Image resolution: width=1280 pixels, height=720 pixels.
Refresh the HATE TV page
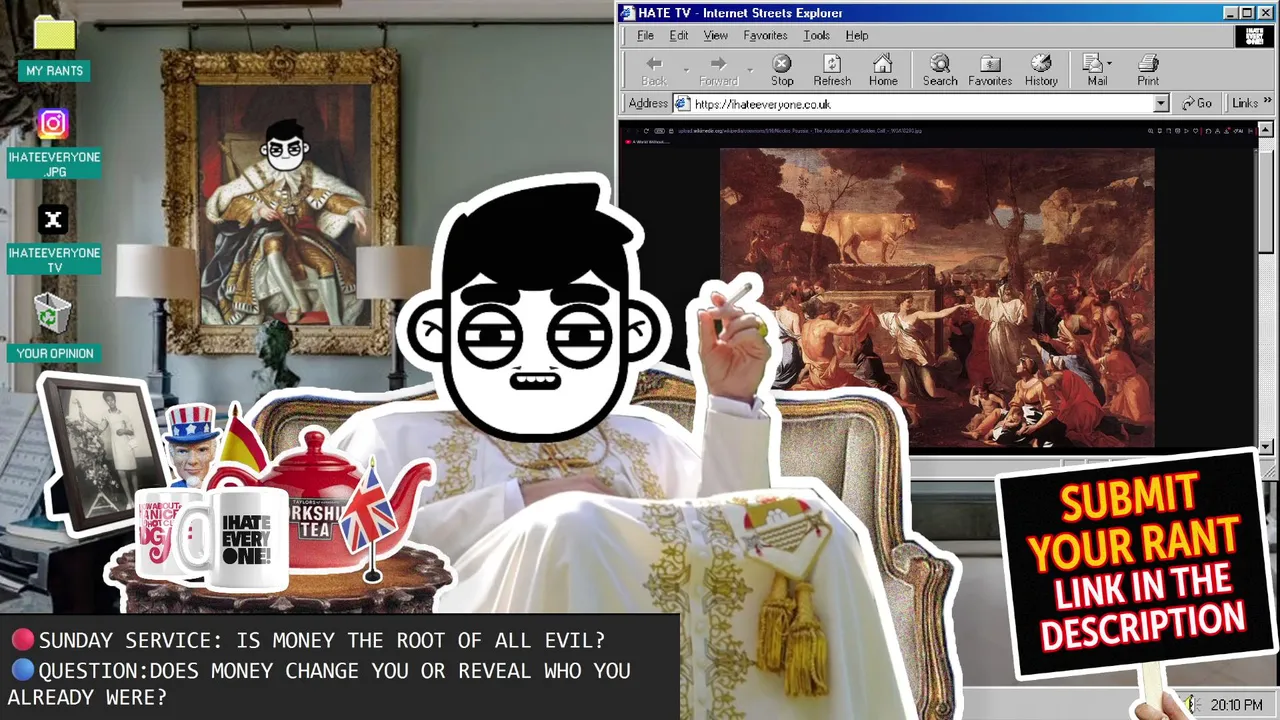coord(832,71)
